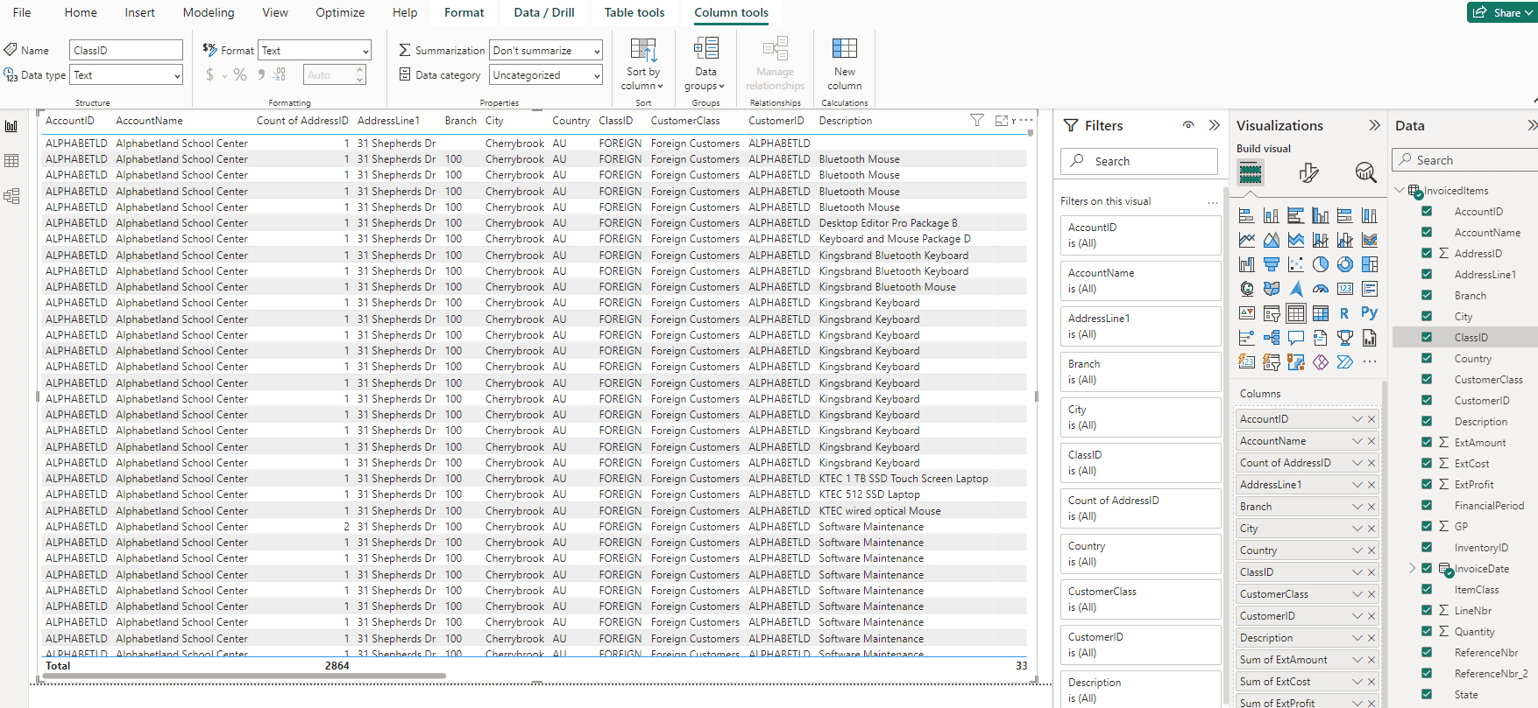Click the Search box in Data pane
The height and width of the screenshot is (708, 1538).
[x=1465, y=160]
